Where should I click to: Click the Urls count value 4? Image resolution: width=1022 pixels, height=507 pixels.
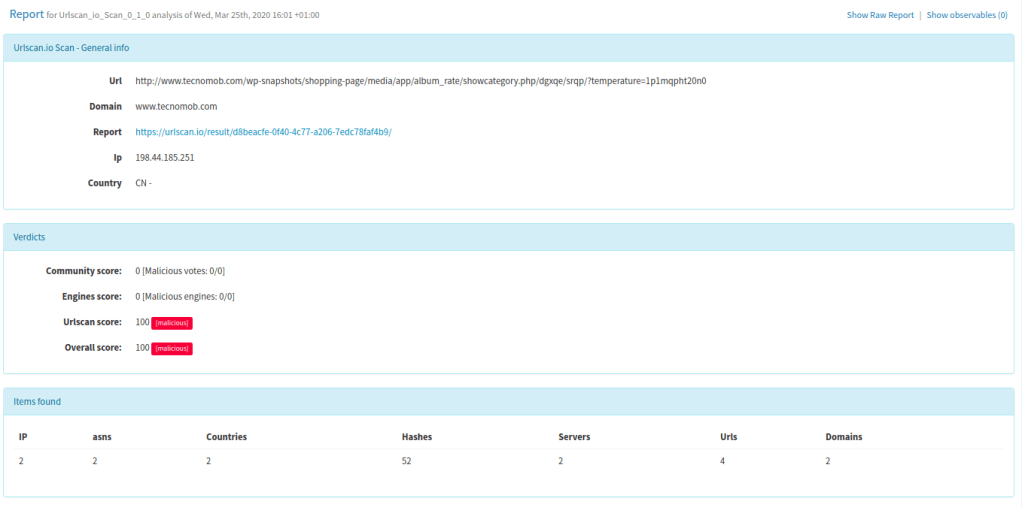coord(722,461)
